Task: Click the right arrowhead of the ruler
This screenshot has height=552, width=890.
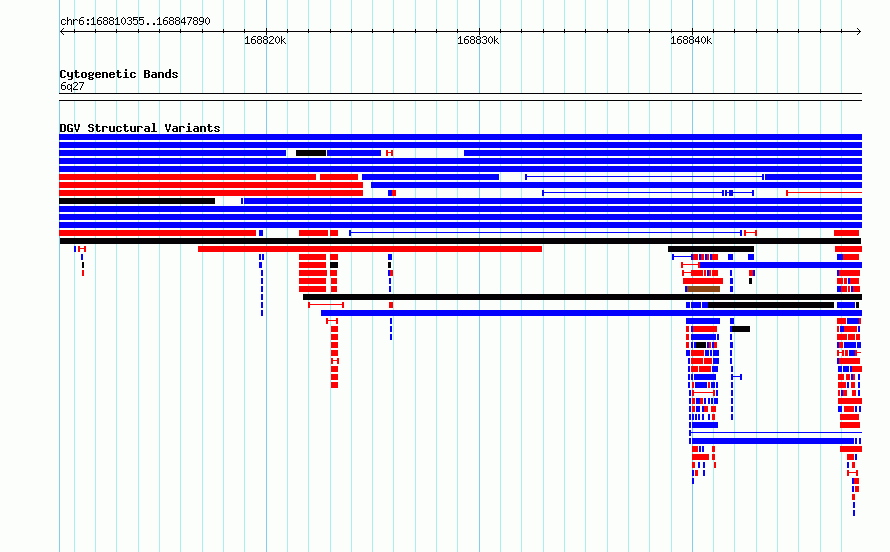Action: coord(859,32)
